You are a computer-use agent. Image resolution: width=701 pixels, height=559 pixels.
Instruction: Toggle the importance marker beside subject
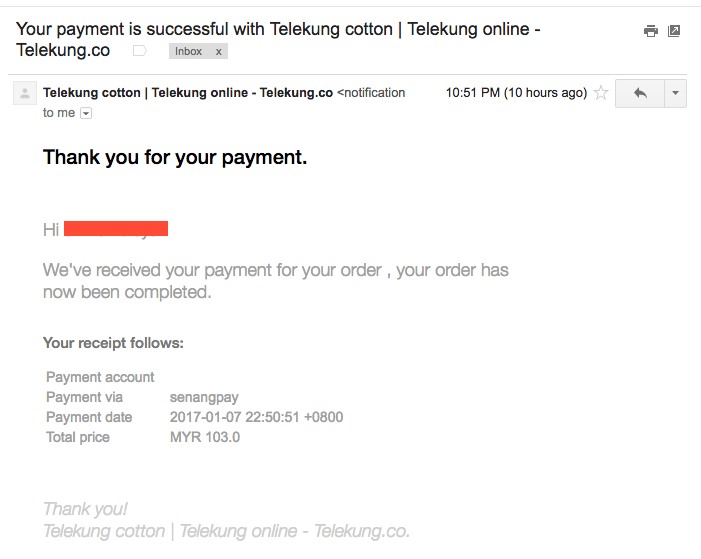point(140,51)
